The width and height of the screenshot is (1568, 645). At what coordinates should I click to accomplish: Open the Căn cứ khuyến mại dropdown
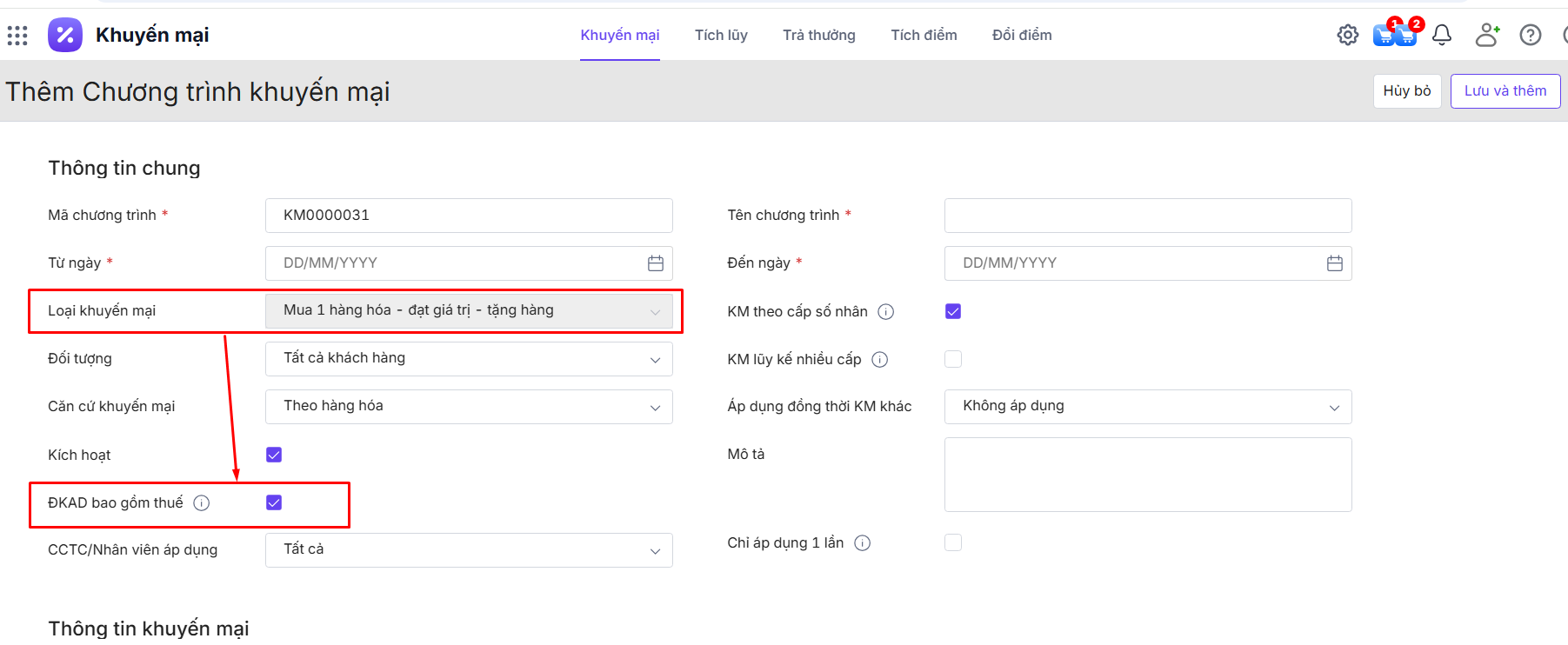click(469, 407)
